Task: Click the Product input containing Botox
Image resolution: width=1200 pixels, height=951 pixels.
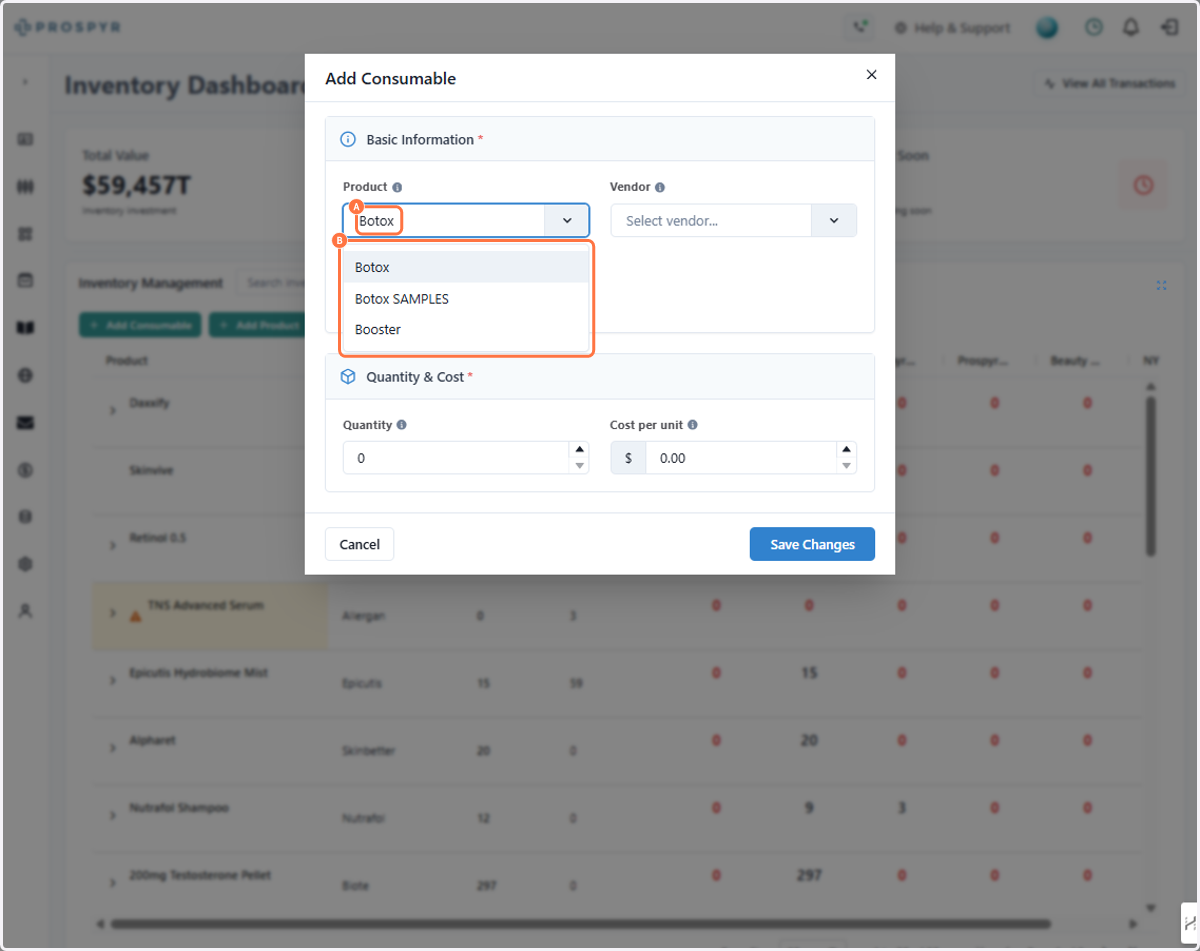Action: pos(445,221)
